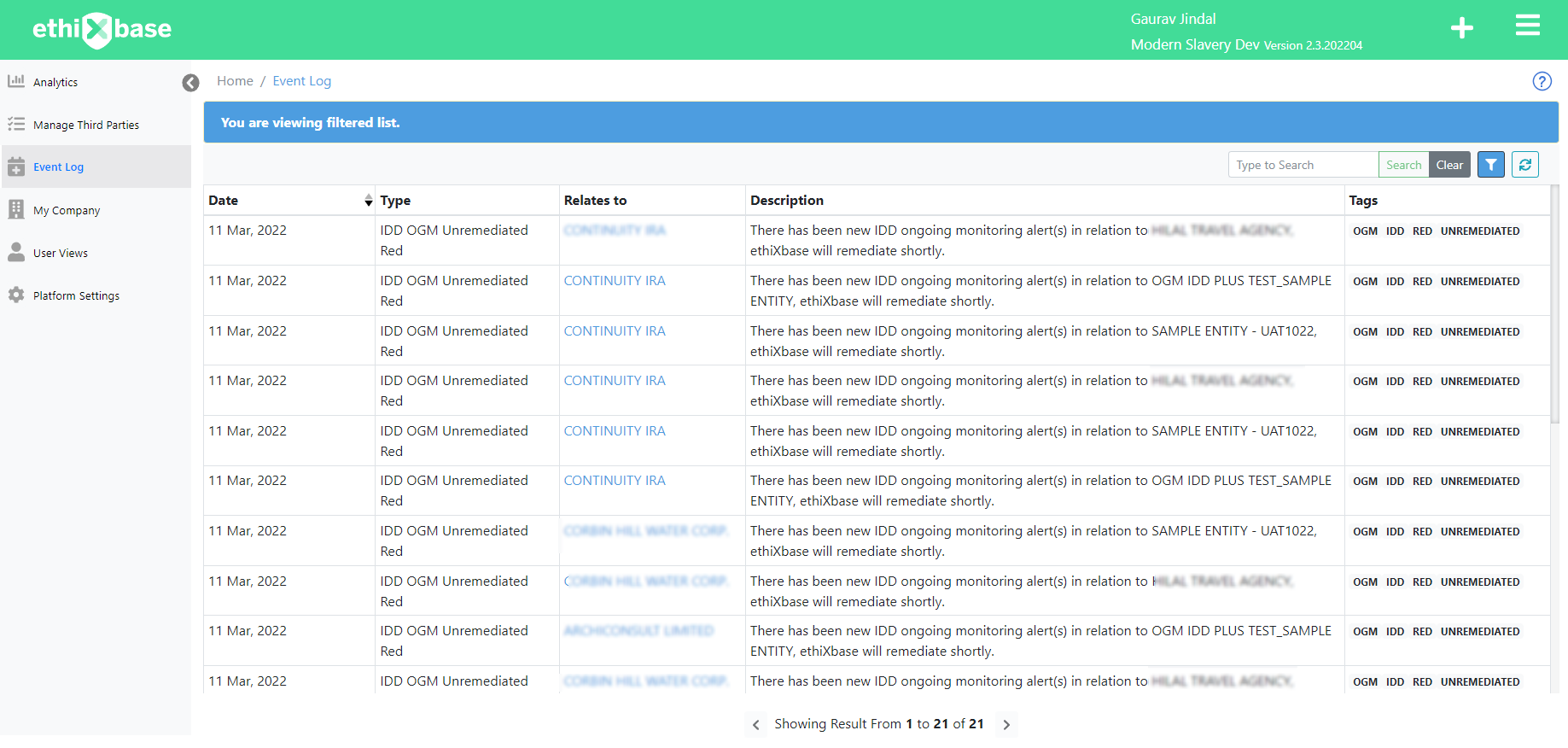Open the help question mark icon
This screenshot has height=748, width=1568.
(1542, 81)
